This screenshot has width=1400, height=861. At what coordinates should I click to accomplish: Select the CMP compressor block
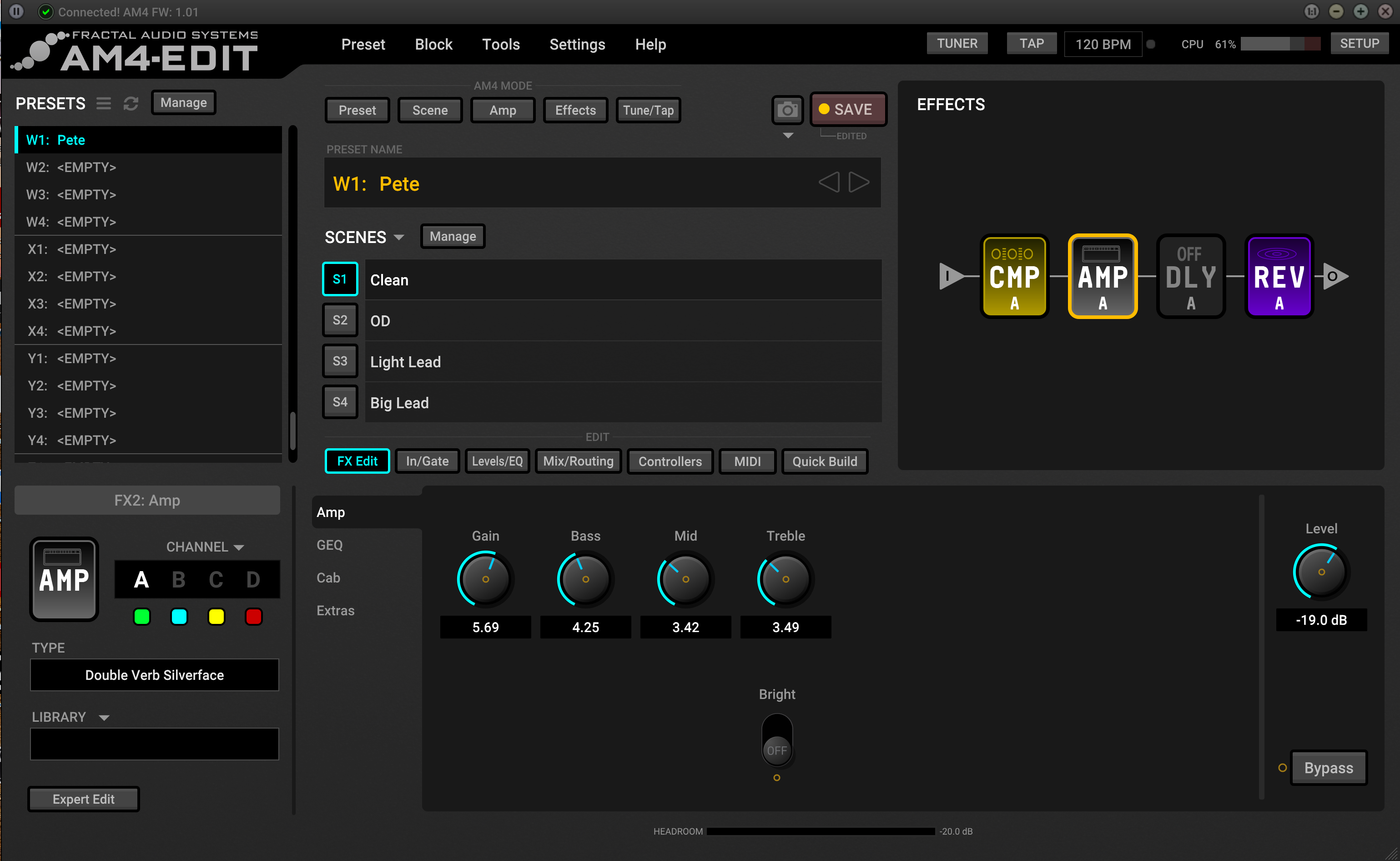[1014, 277]
